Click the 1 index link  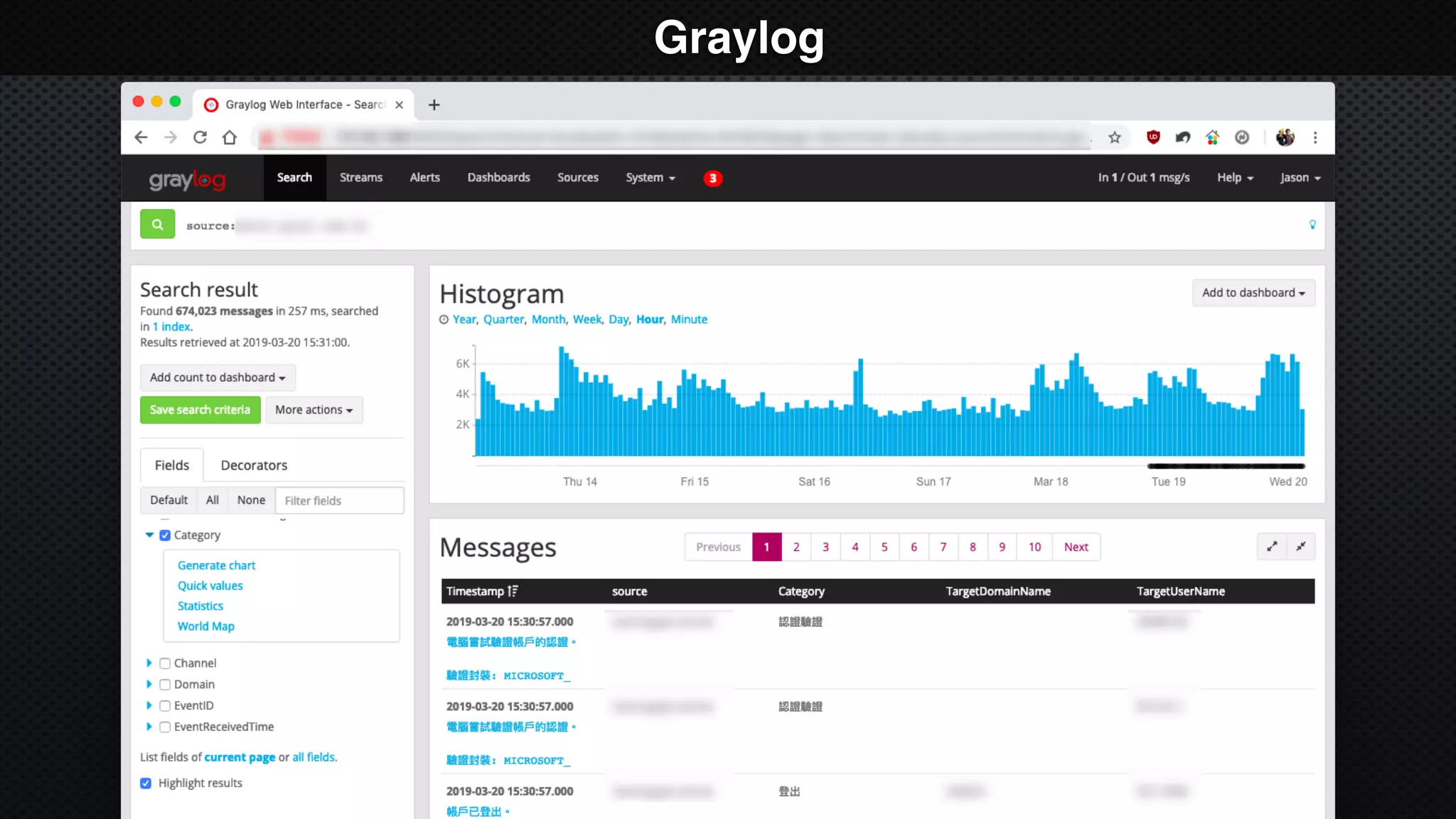[x=171, y=327]
